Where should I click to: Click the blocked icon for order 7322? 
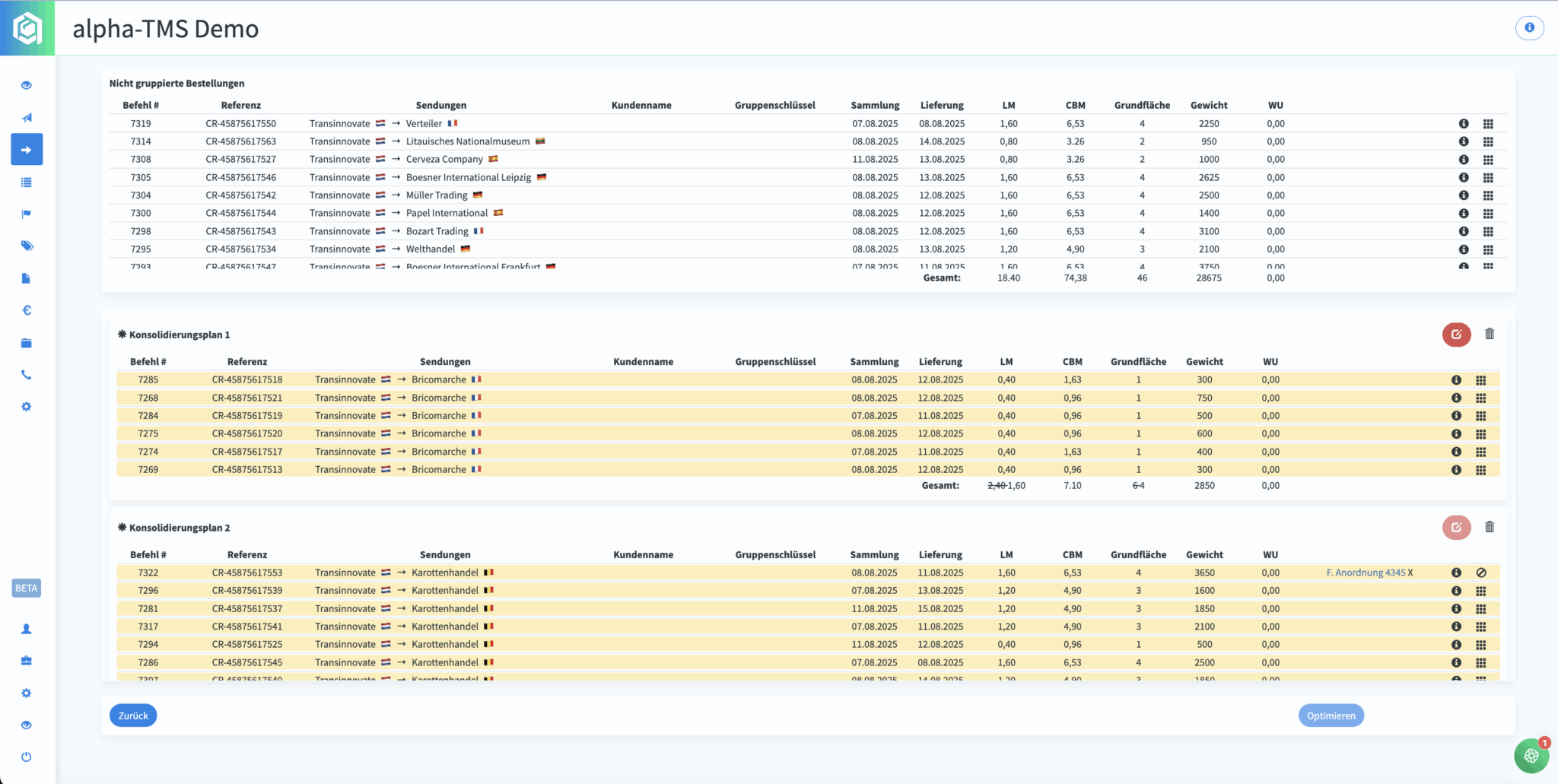click(1480, 573)
